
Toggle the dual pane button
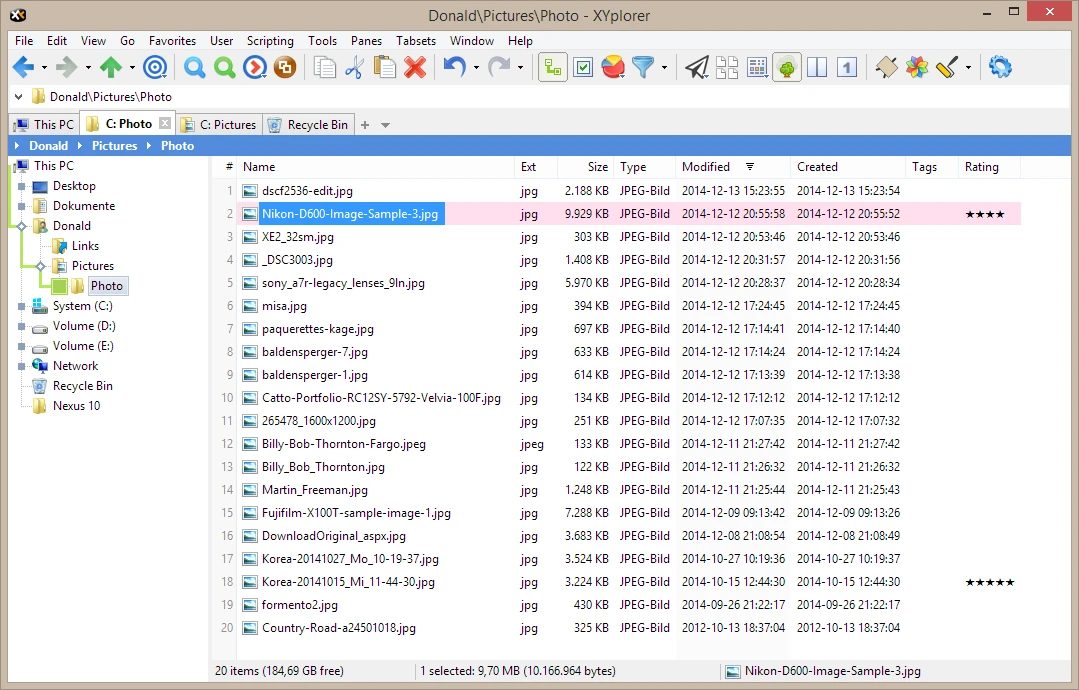coord(817,68)
